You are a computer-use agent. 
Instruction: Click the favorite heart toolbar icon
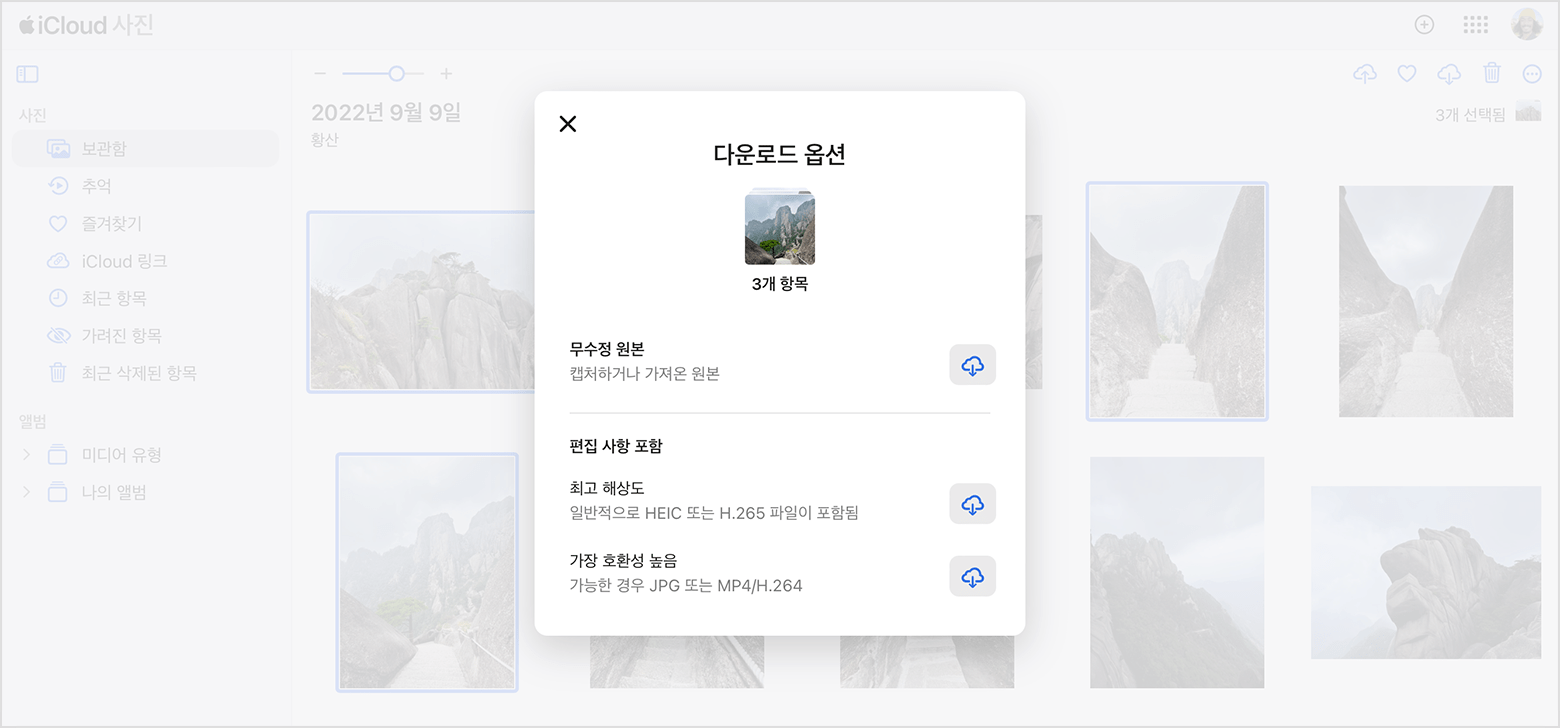1407,73
